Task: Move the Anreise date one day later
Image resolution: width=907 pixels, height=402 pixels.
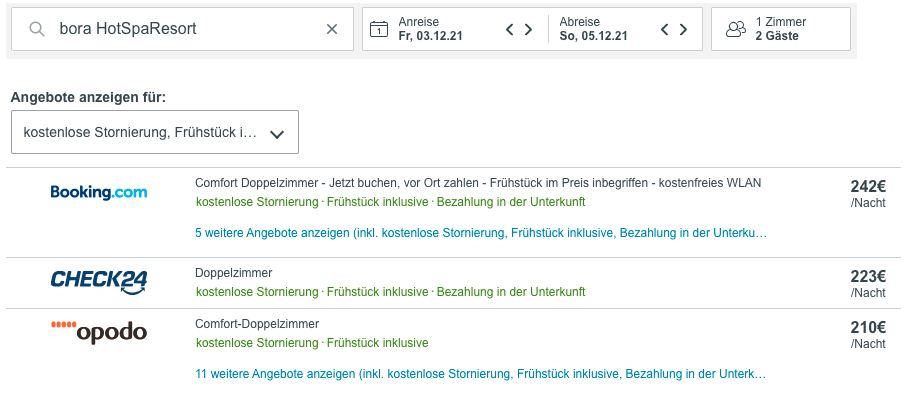Action: (528, 29)
